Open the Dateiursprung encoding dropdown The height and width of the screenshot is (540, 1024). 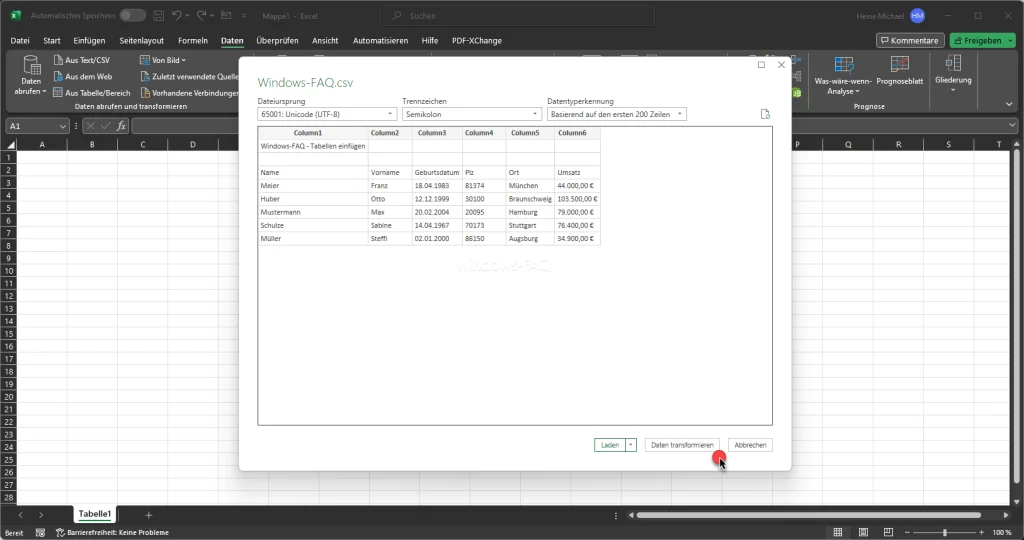(327, 114)
